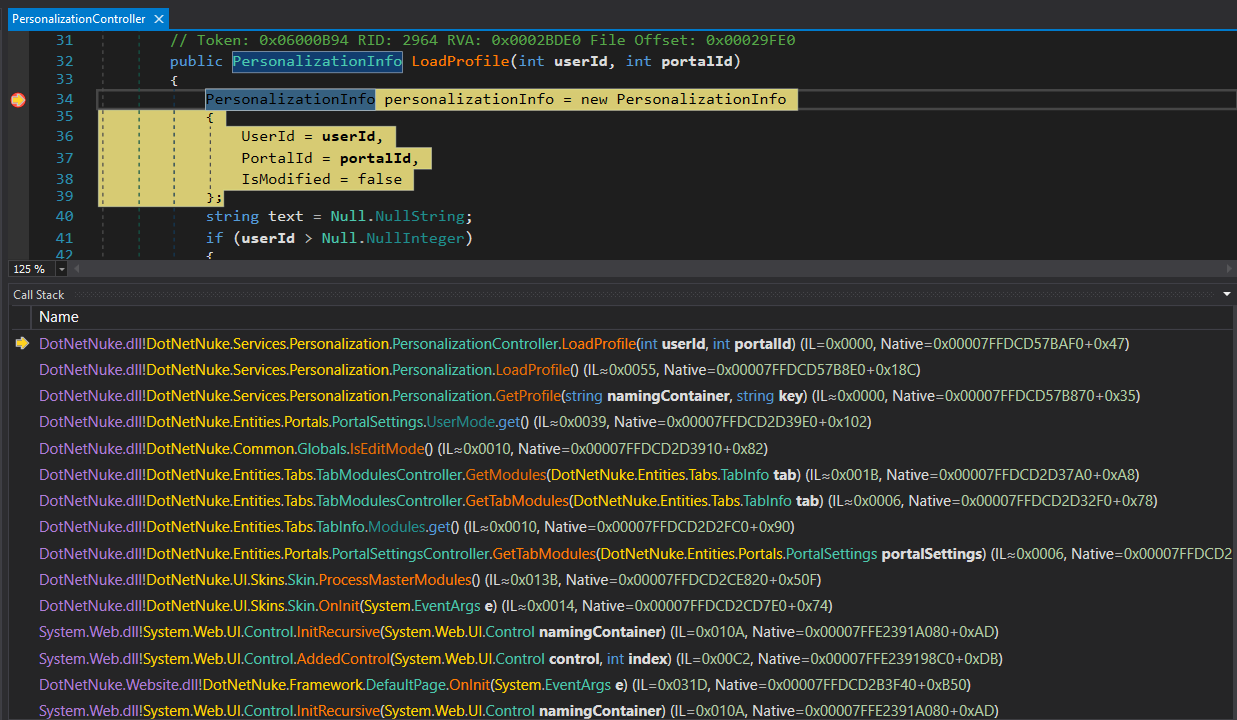1237x720 pixels.
Task: Click line number 33 in the gutter
Action: coord(64,79)
